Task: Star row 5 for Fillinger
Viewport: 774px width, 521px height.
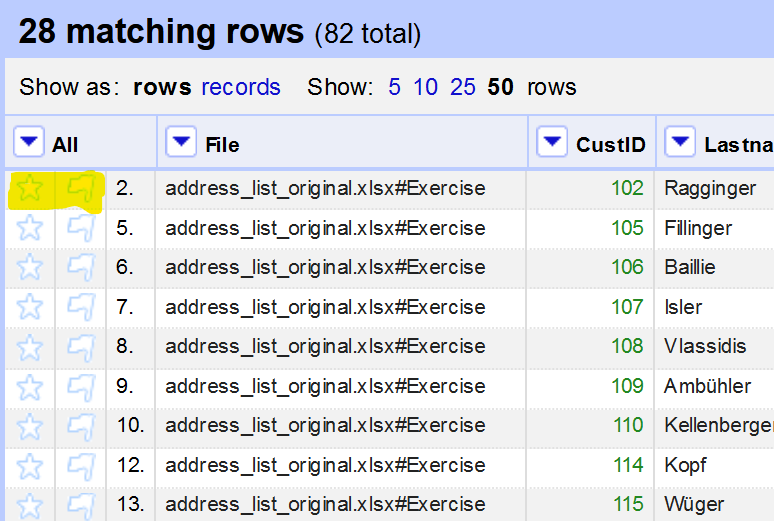Action: tap(30, 227)
